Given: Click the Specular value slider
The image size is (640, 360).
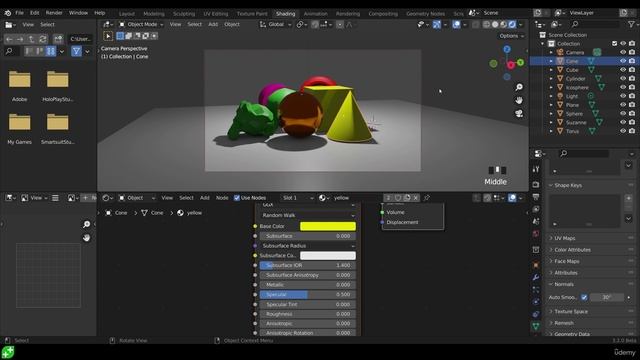Looking at the screenshot, I should pos(308,295).
